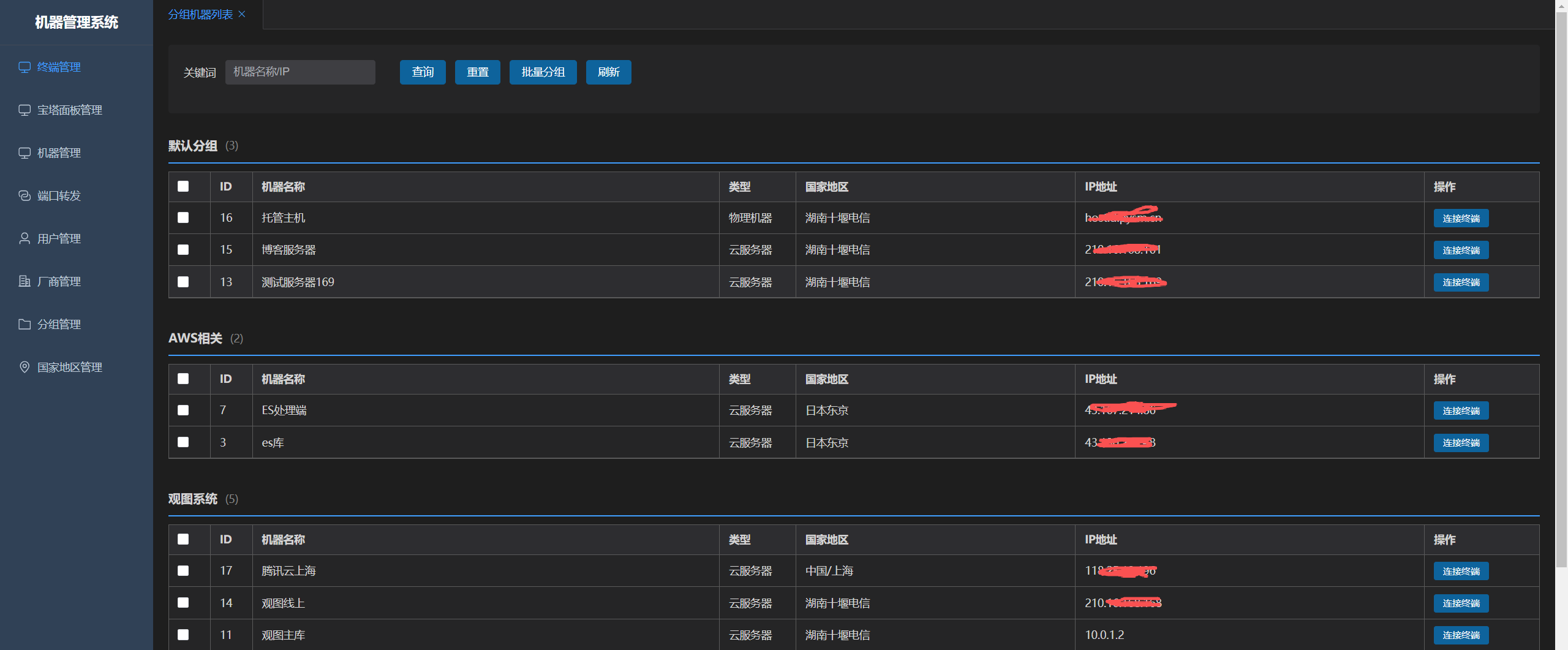Click the user icon beside 用户管理

pos(24,238)
